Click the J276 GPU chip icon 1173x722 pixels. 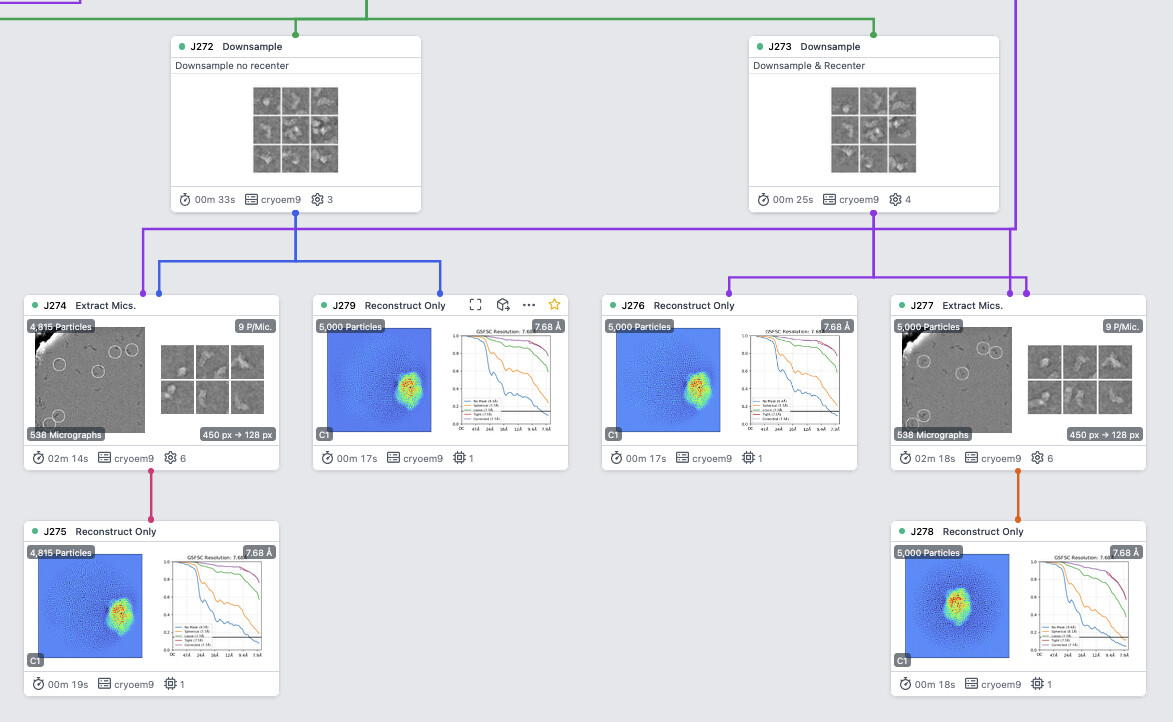[748, 458]
